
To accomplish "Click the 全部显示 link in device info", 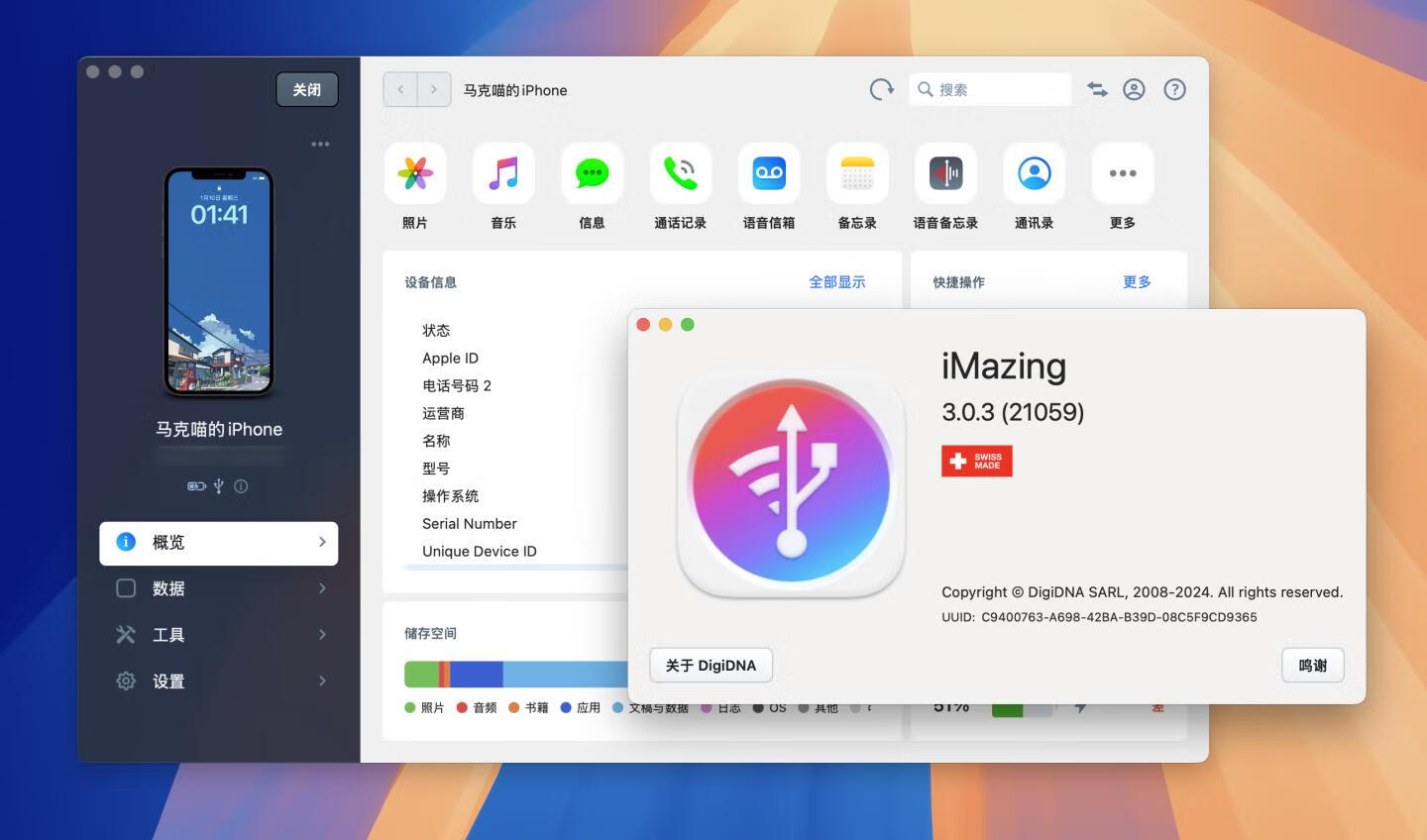I will pos(837,282).
